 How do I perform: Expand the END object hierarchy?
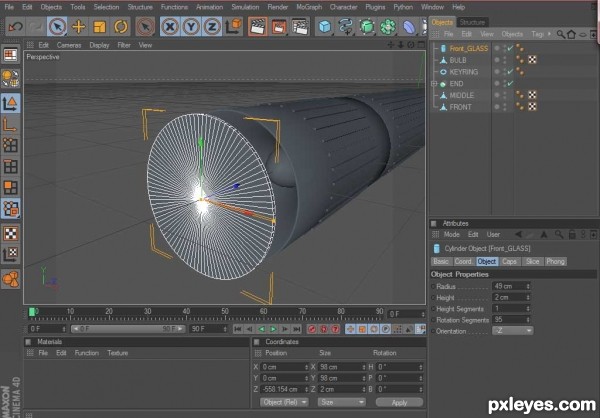pos(434,83)
